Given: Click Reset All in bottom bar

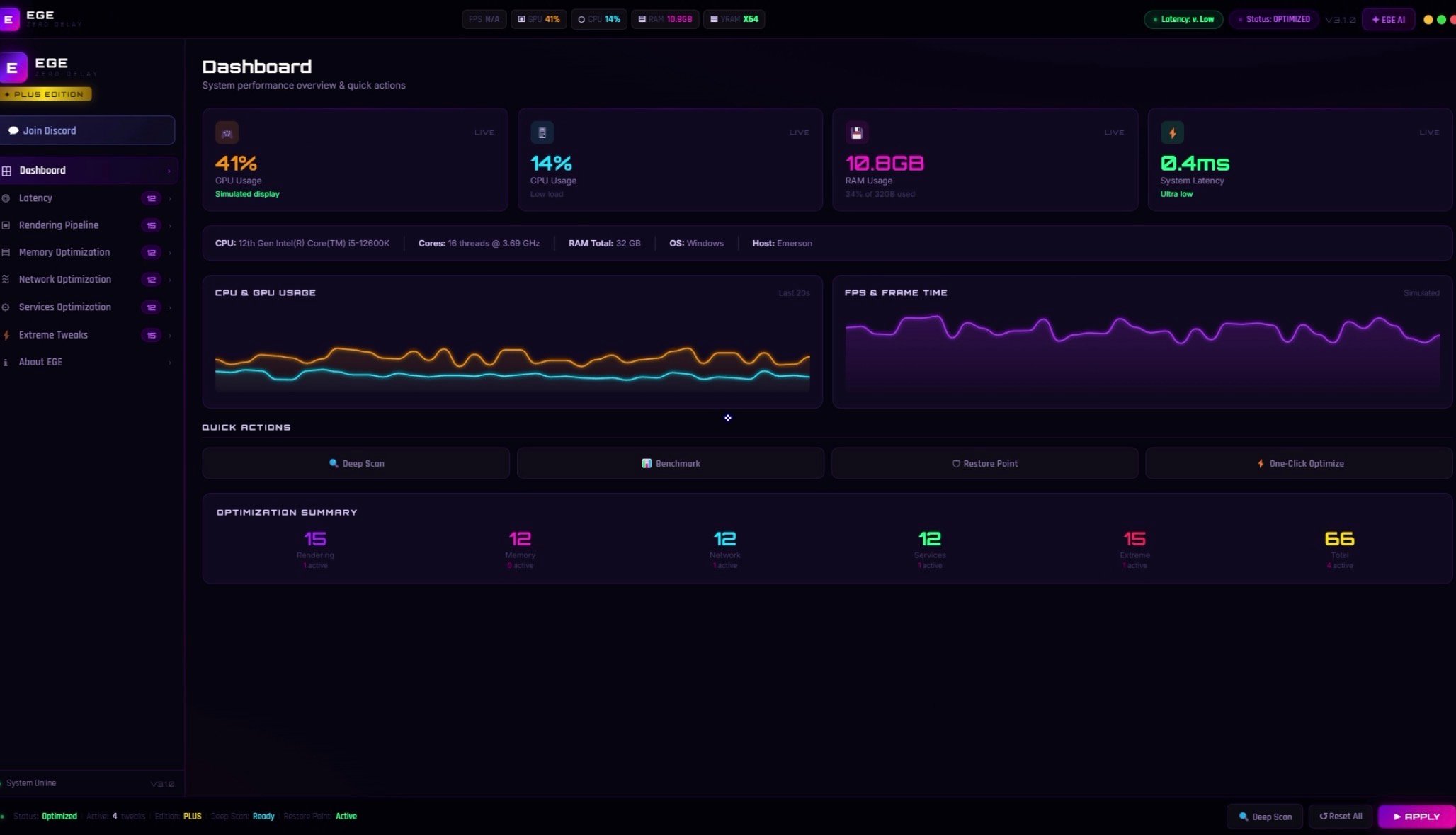Looking at the screenshot, I should point(1341,817).
